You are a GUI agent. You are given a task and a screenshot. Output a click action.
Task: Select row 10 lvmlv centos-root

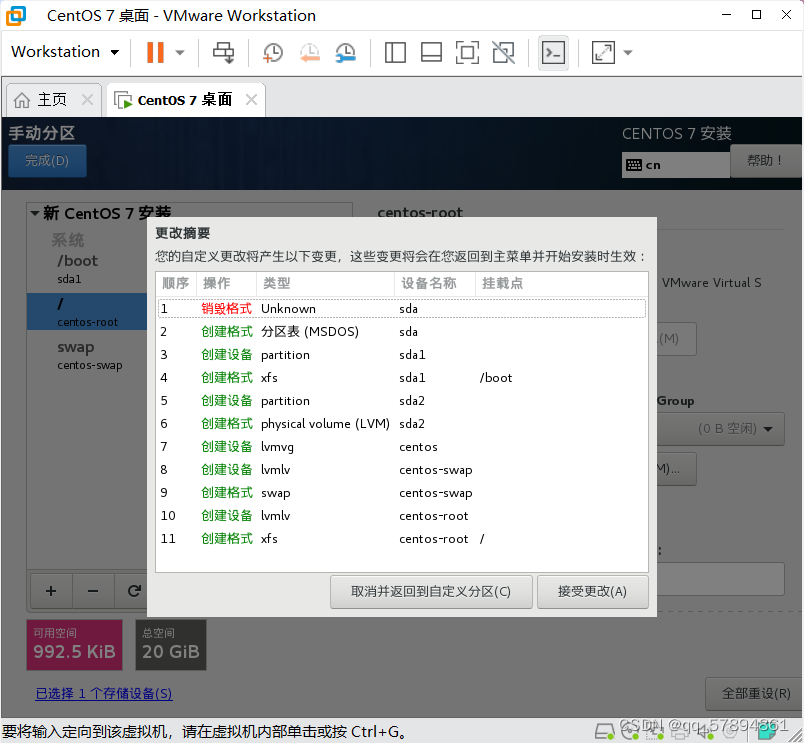[402, 516]
